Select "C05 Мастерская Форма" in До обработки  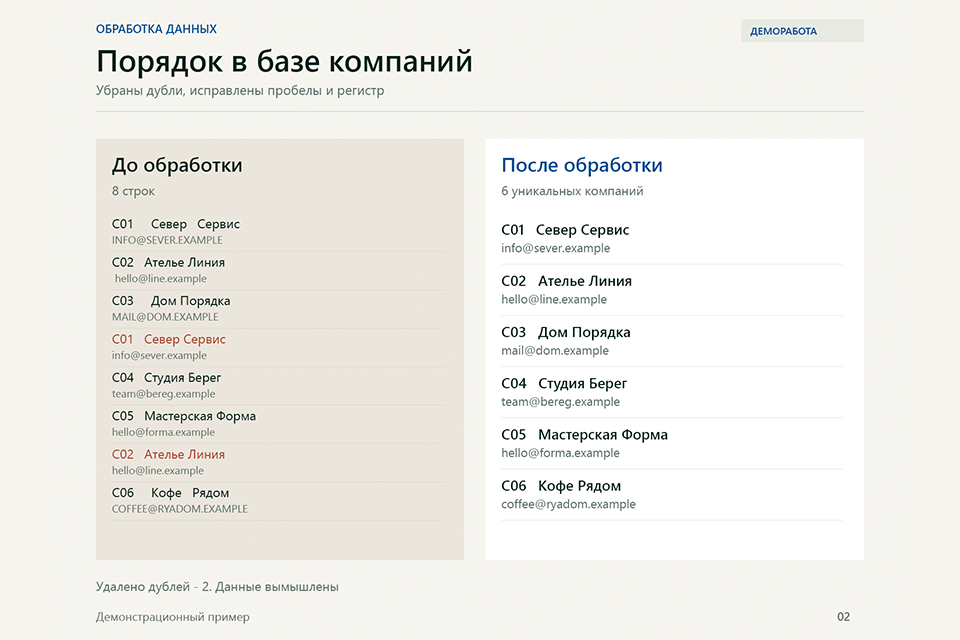click(x=184, y=416)
